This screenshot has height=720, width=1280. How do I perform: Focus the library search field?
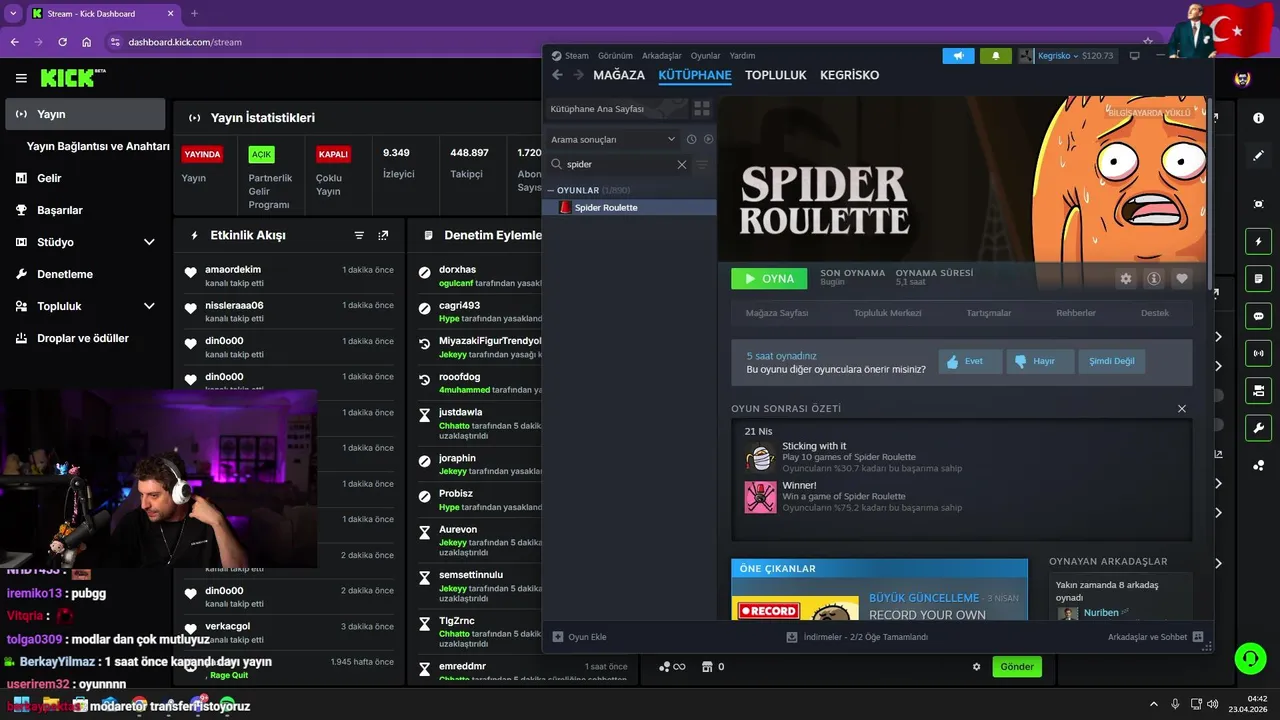click(x=620, y=164)
